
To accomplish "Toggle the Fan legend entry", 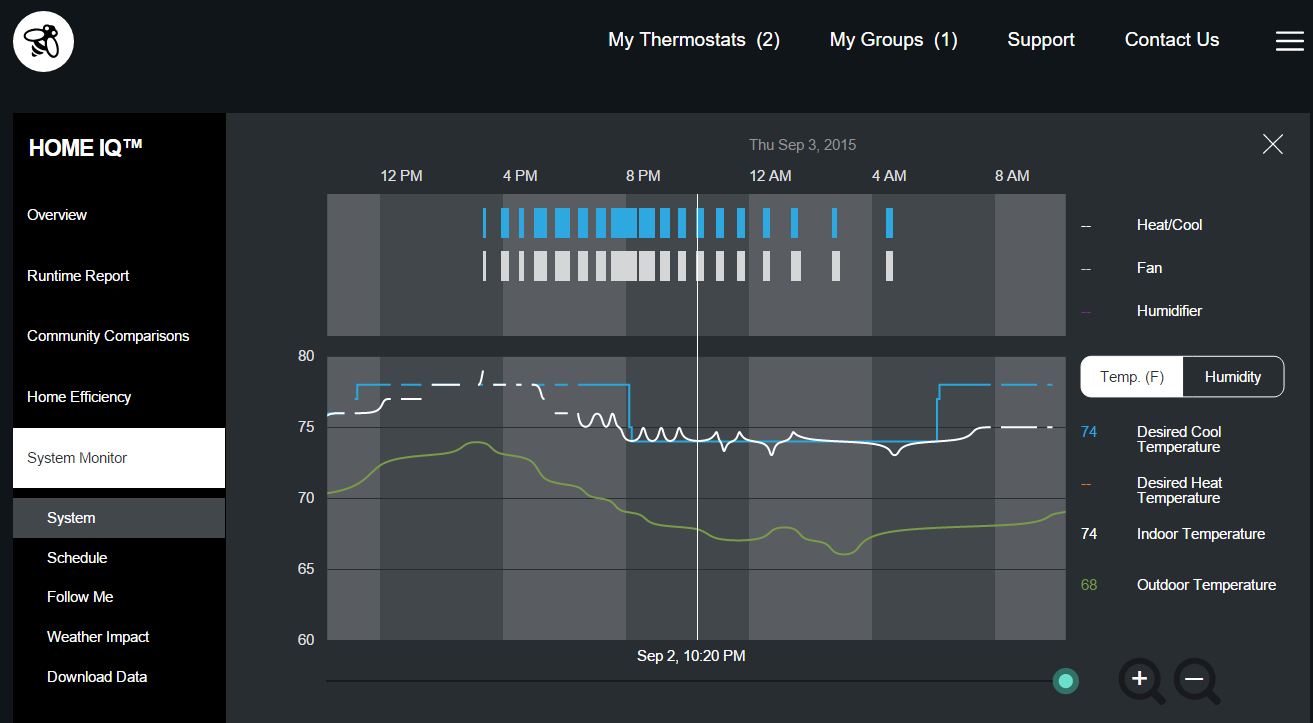I will tap(1149, 268).
